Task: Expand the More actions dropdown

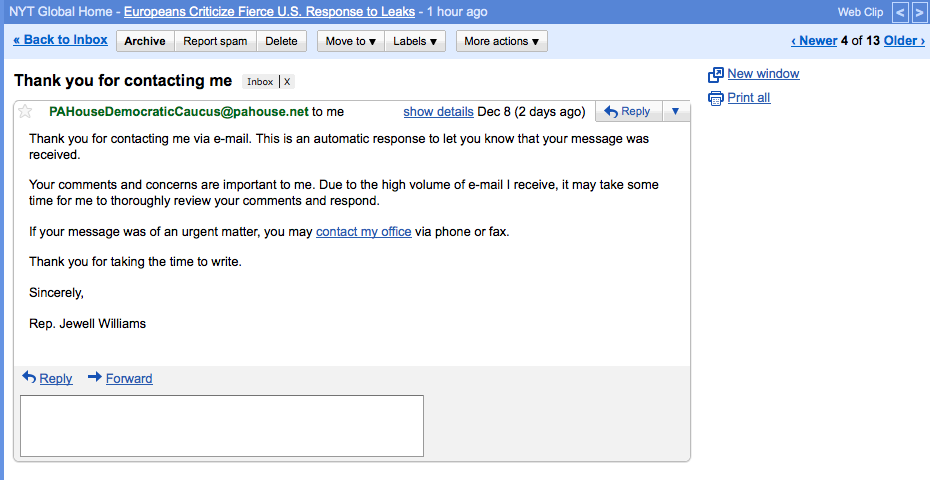Action: (501, 41)
